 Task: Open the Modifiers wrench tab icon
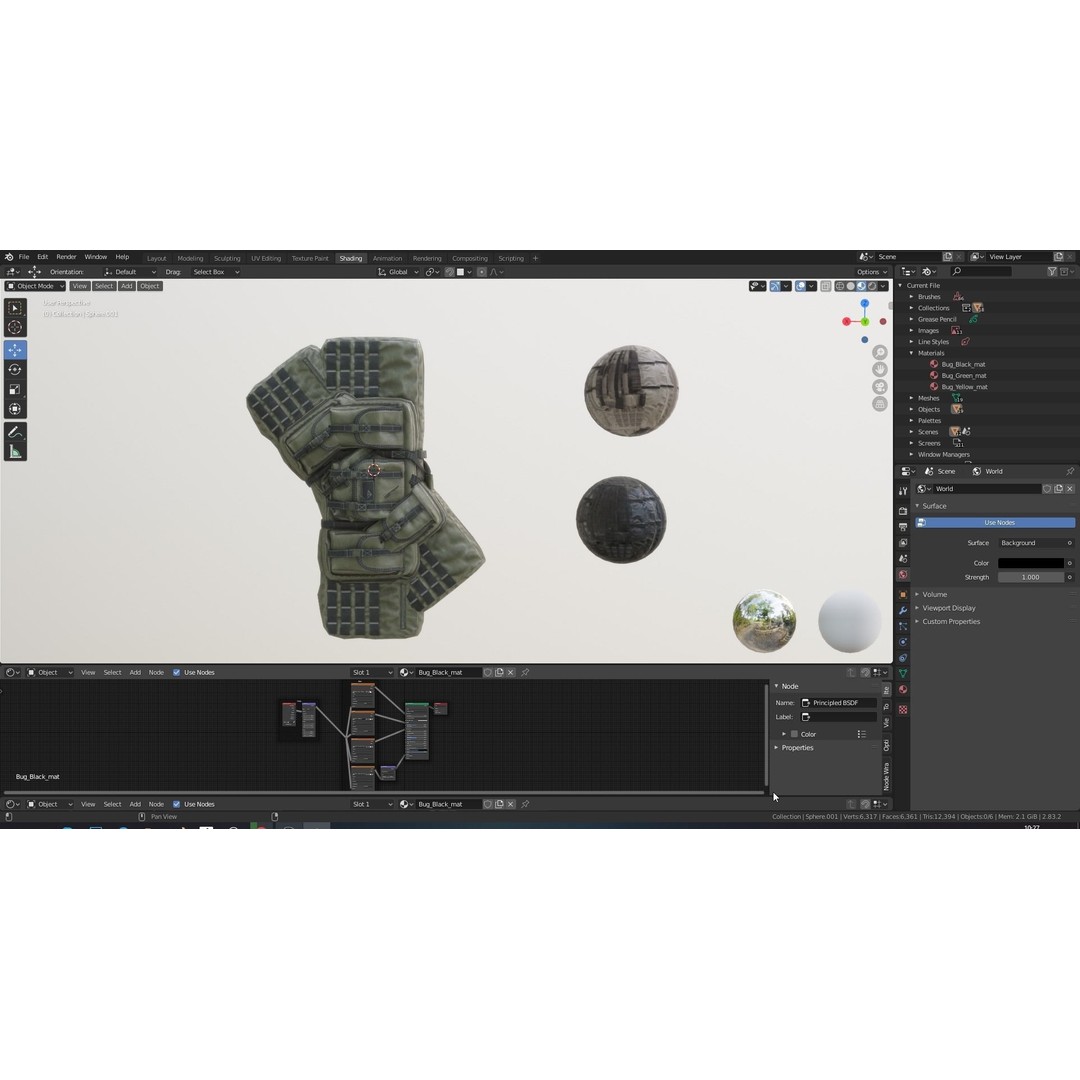[903, 610]
